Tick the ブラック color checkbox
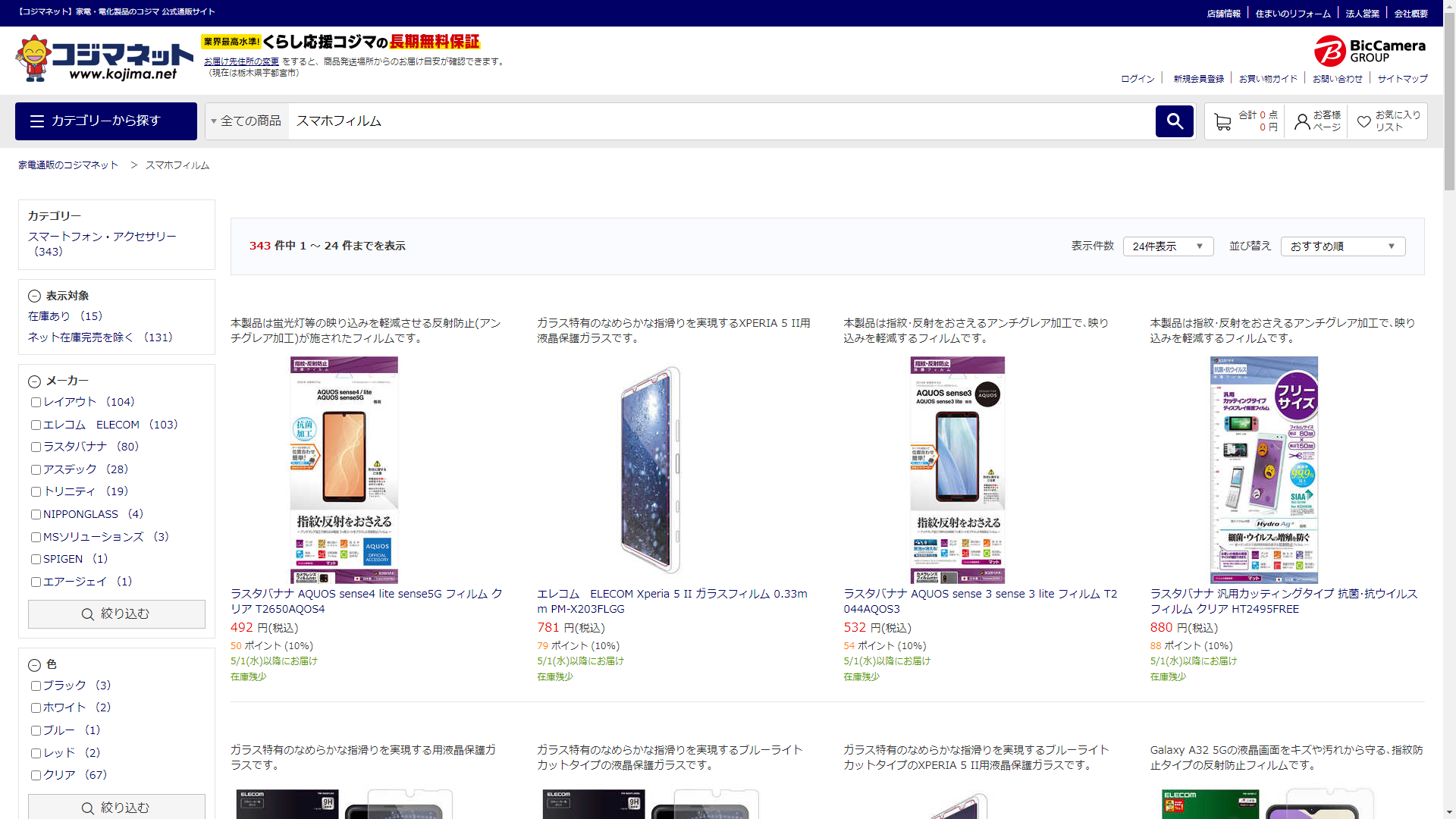Screen dimensions: 1456x819 point(36,686)
